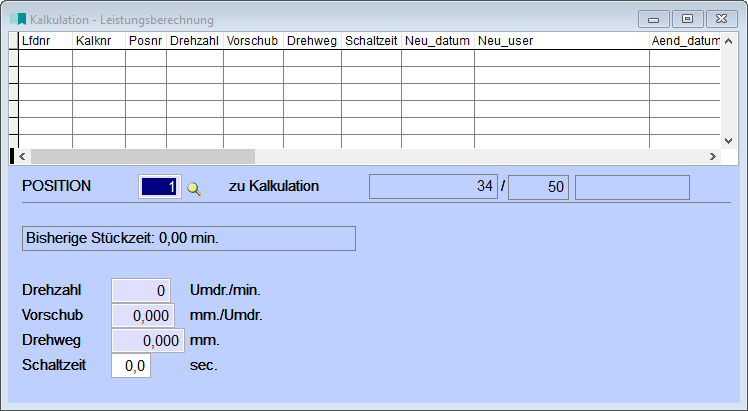Viewport: 748px width, 411px height.
Task: Close the Kalkulation window
Action: point(722,19)
